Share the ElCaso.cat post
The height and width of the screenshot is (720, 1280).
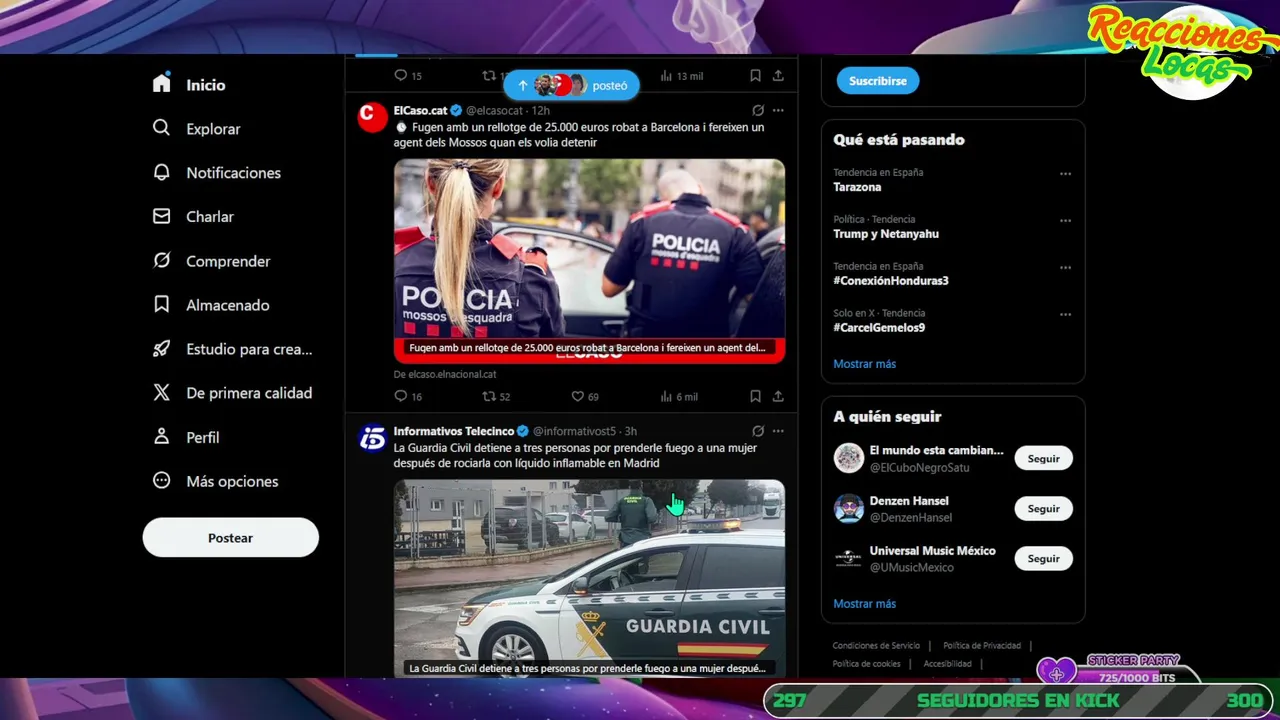(x=778, y=396)
